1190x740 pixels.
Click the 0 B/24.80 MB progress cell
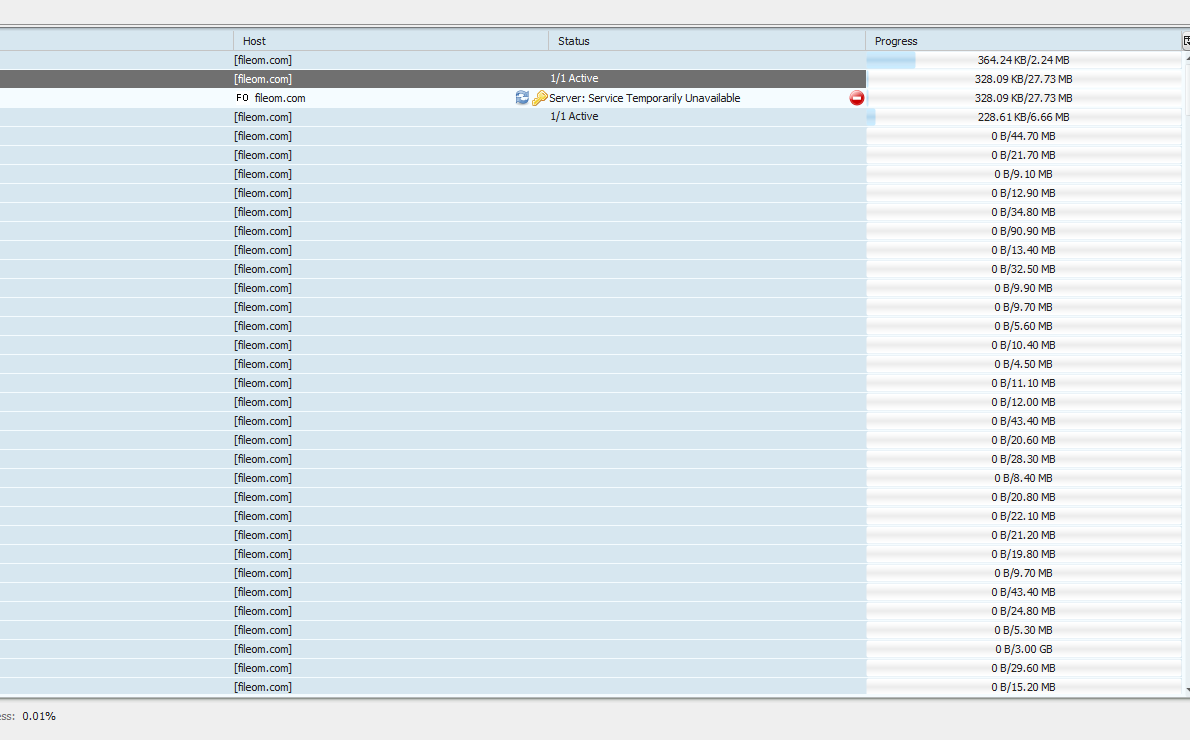tap(1024, 610)
